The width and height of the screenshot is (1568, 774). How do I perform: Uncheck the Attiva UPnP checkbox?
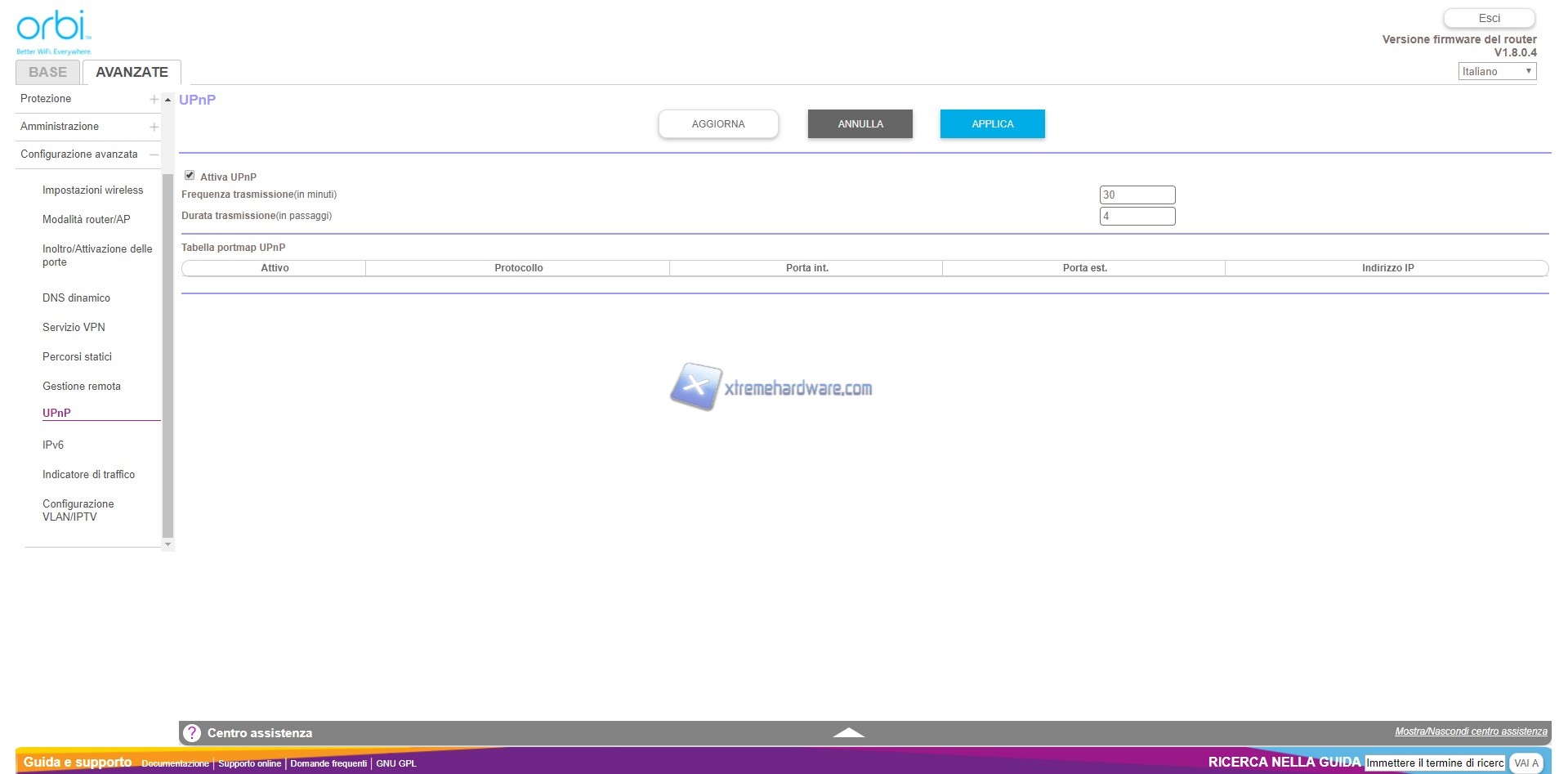click(x=190, y=176)
